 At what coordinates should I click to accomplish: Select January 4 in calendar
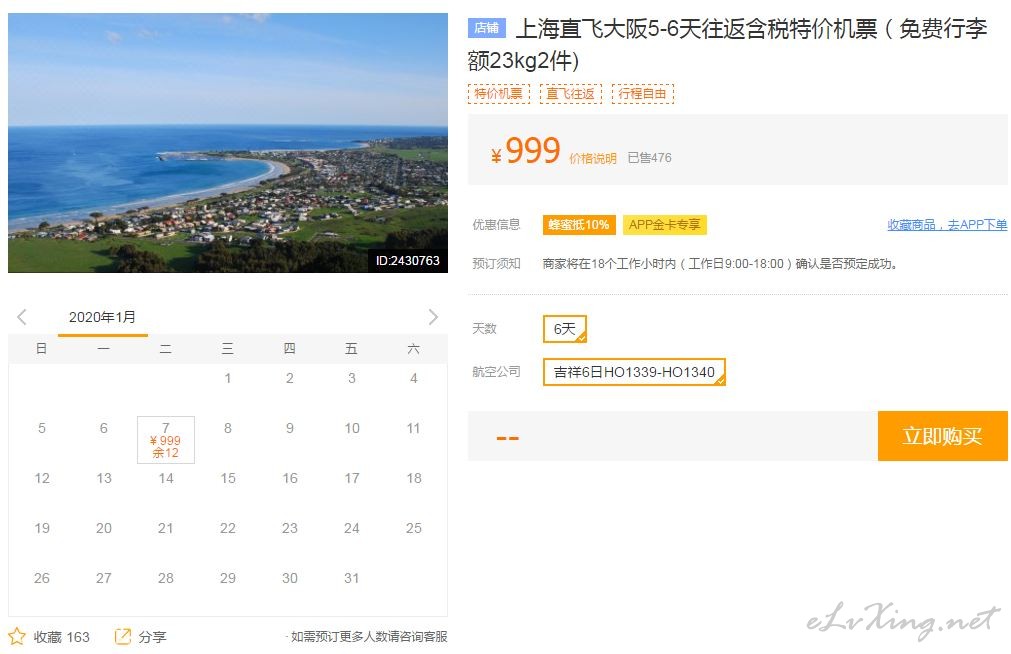[x=414, y=378]
